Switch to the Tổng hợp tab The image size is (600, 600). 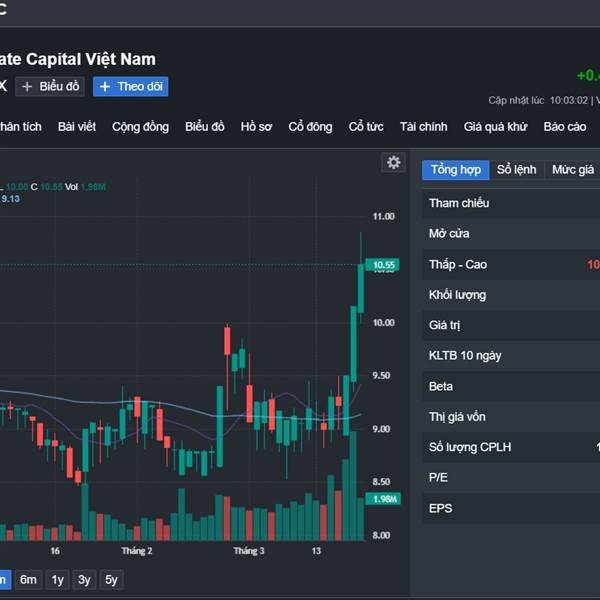[455, 170]
